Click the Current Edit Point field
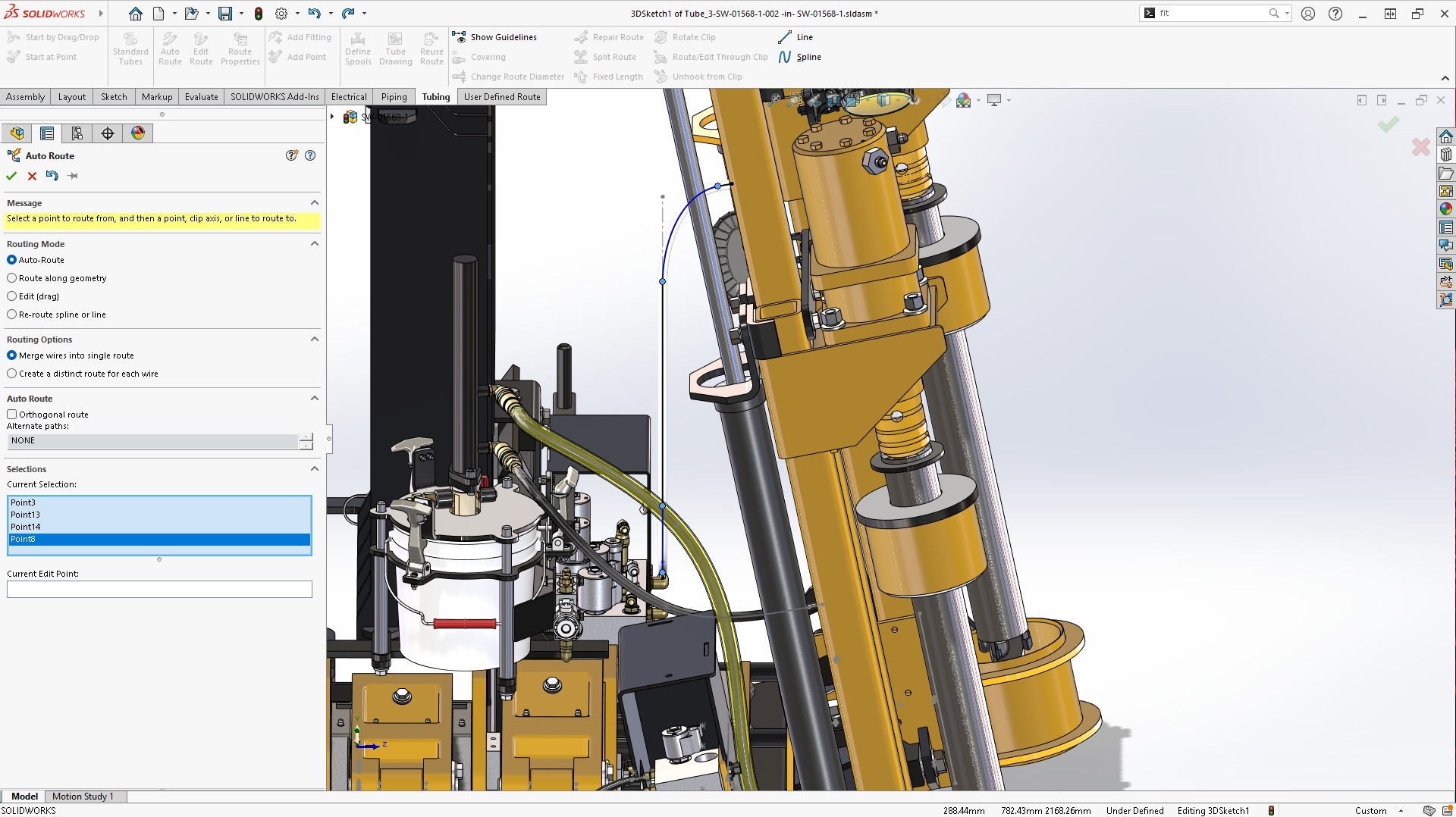This screenshot has width=1456, height=817. point(159,590)
